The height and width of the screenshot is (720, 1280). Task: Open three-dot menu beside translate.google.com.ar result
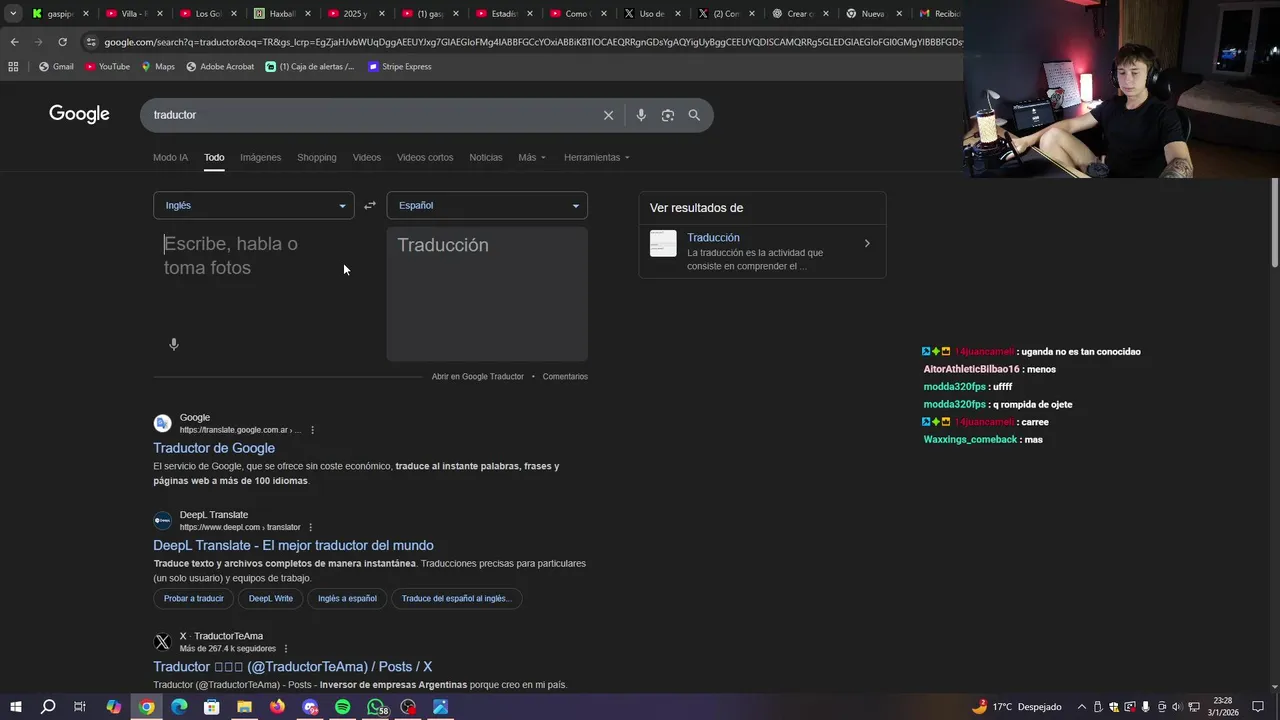point(312,430)
